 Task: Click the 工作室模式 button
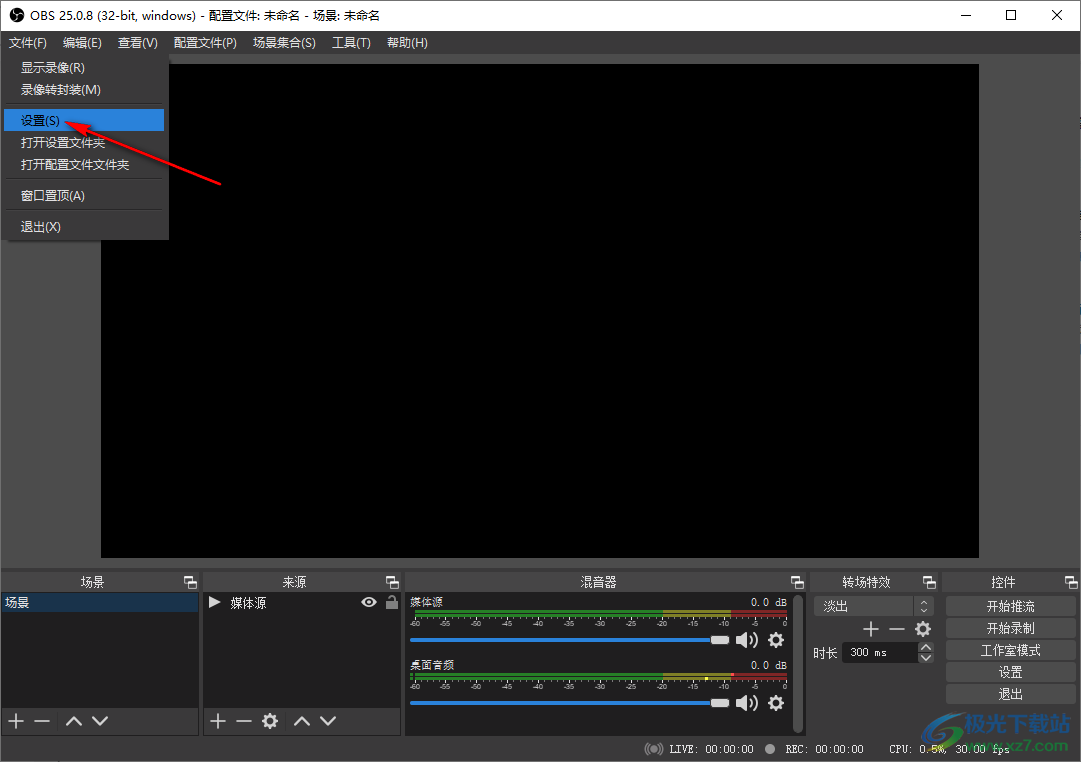(x=1011, y=650)
